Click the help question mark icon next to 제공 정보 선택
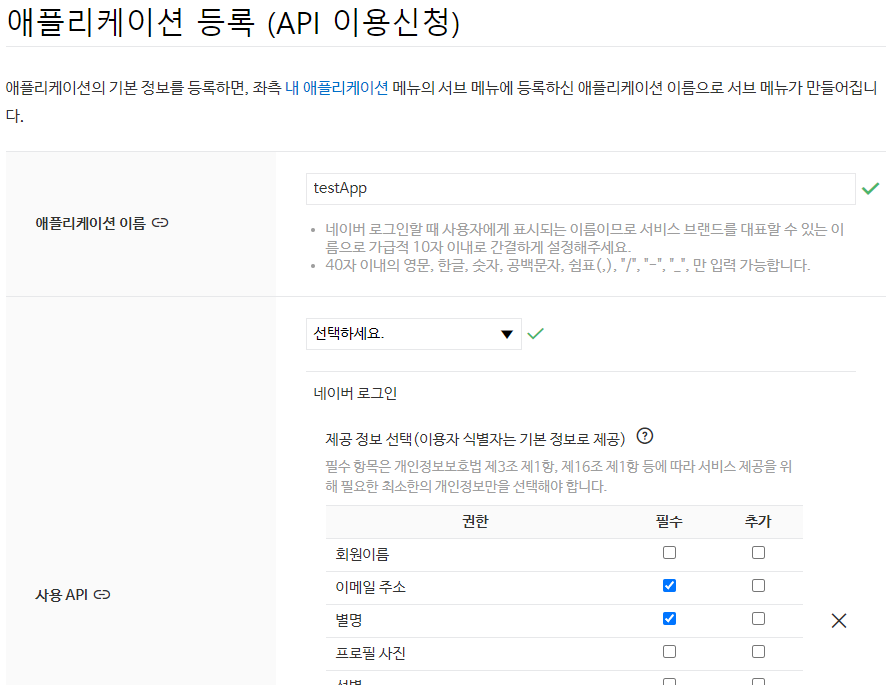893x685 pixels. pos(644,436)
